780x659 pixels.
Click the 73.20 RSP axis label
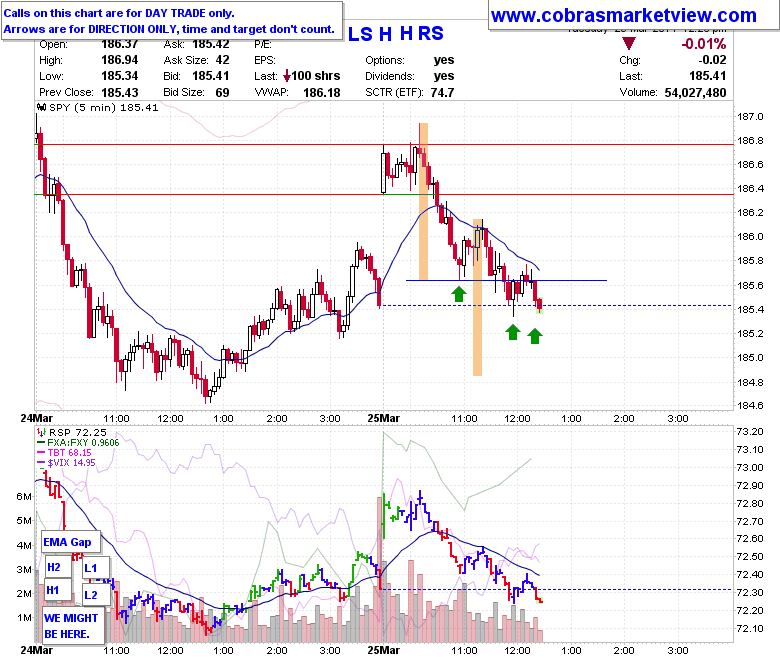(750, 432)
